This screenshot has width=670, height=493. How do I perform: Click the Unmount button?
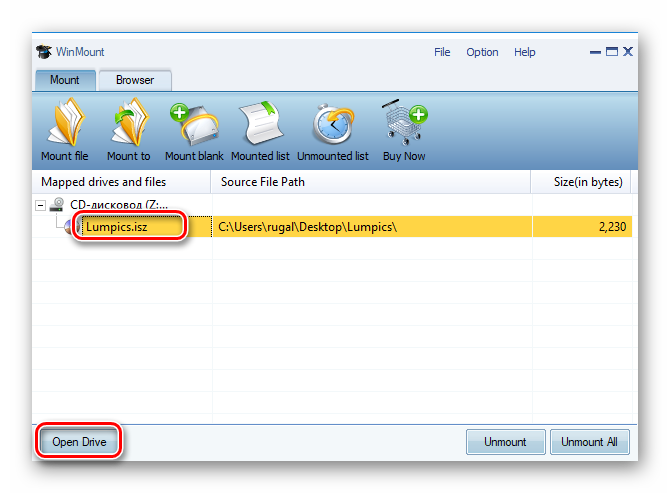pyautogui.click(x=505, y=442)
